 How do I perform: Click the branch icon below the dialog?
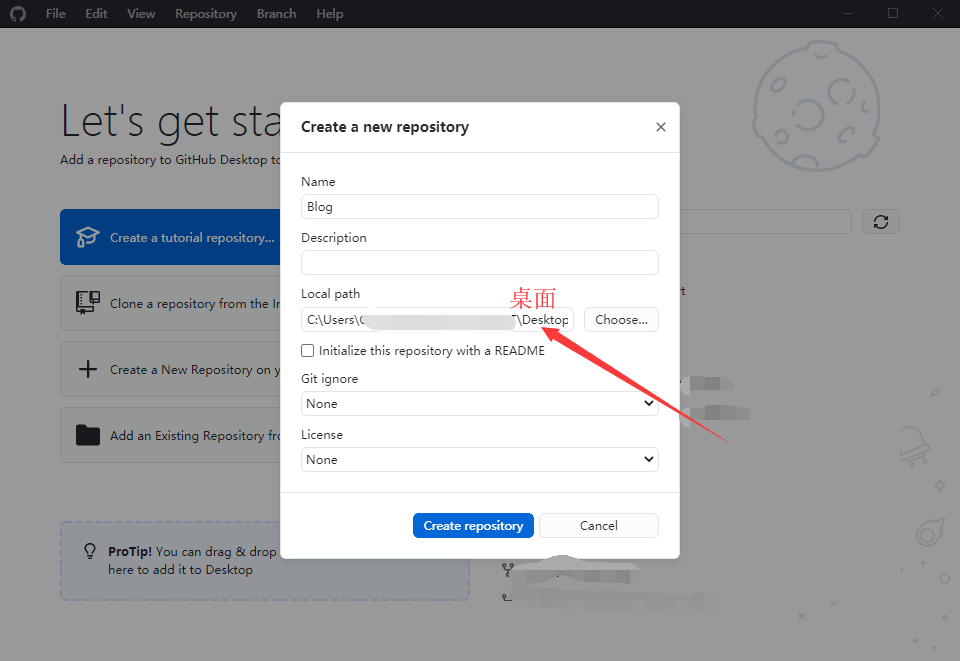click(508, 570)
